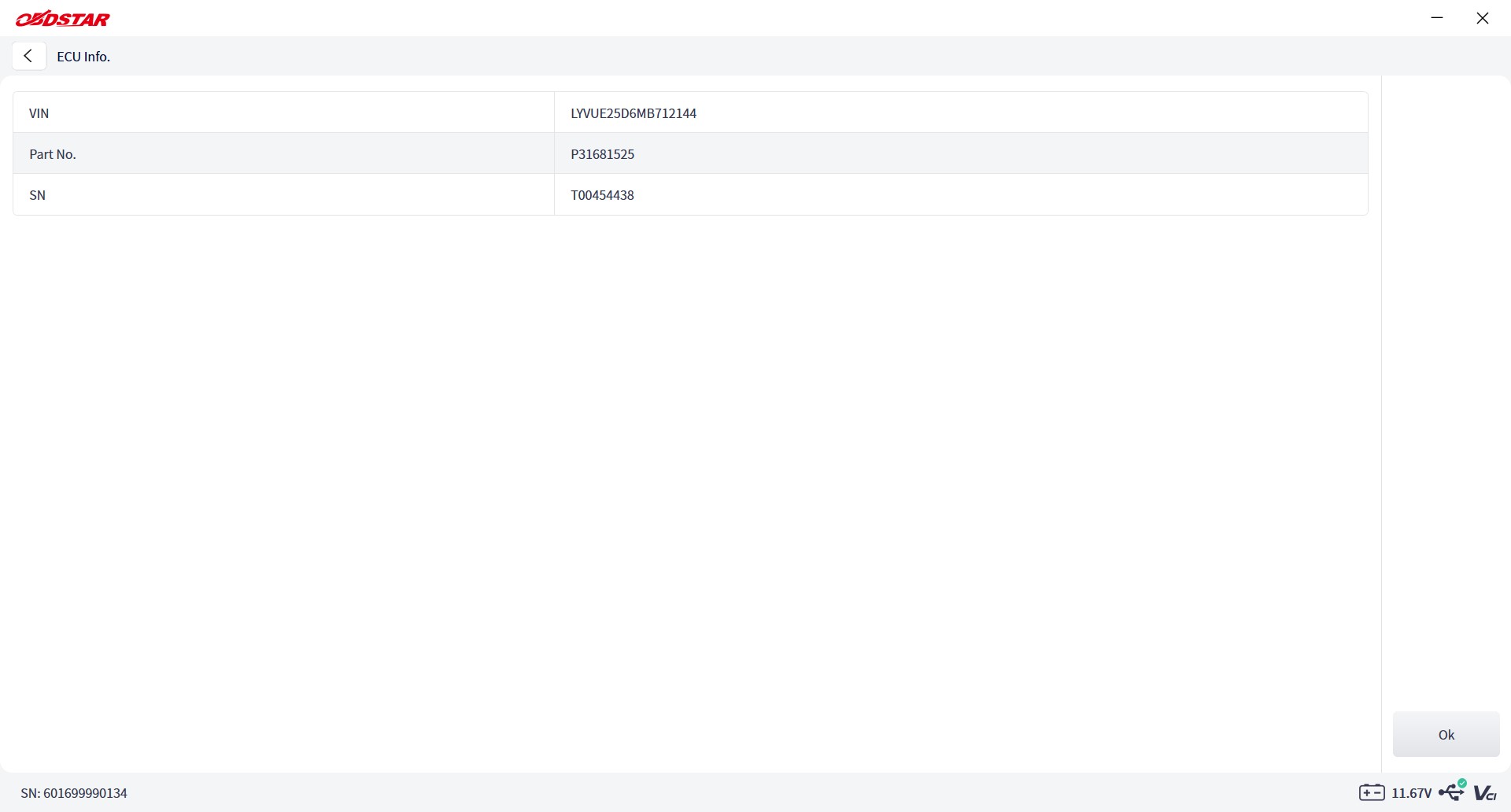This screenshot has height=812, width=1511.
Task: Click the USB connection status icon
Action: click(1452, 792)
